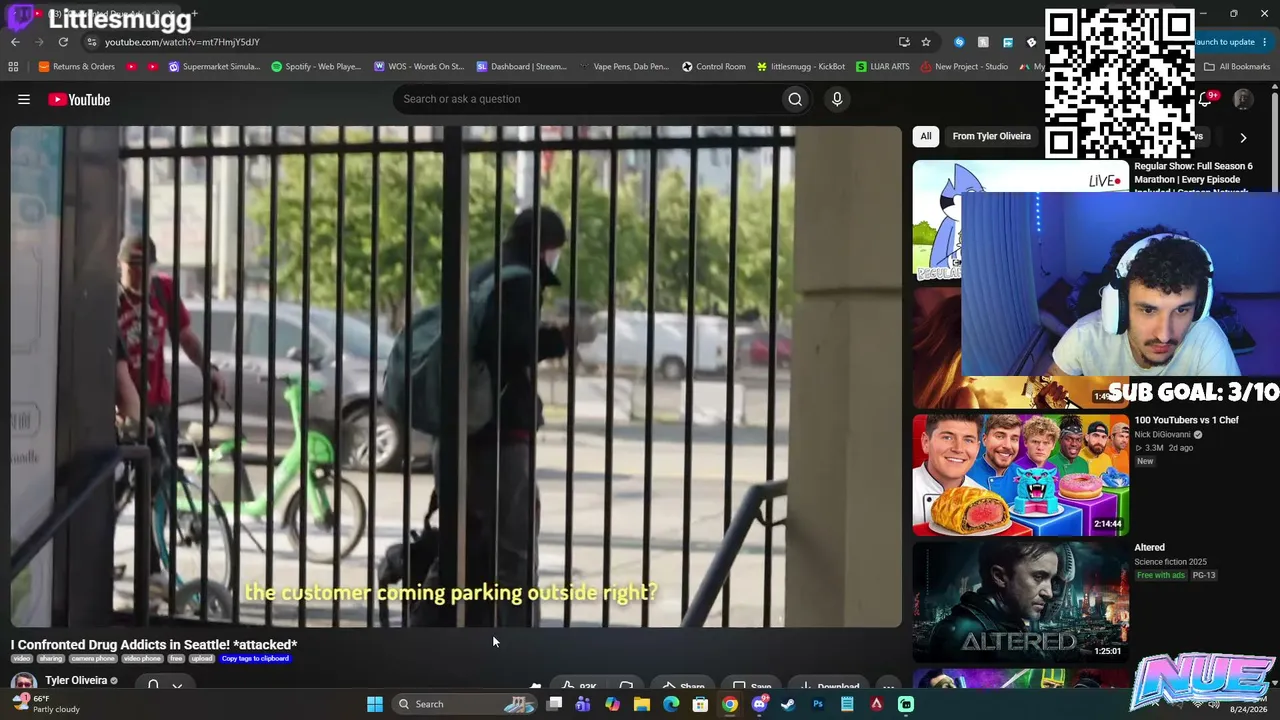Bookmark this page with the star icon
The height and width of the screenshot is (720, 1280).
[x=926, y=42]
